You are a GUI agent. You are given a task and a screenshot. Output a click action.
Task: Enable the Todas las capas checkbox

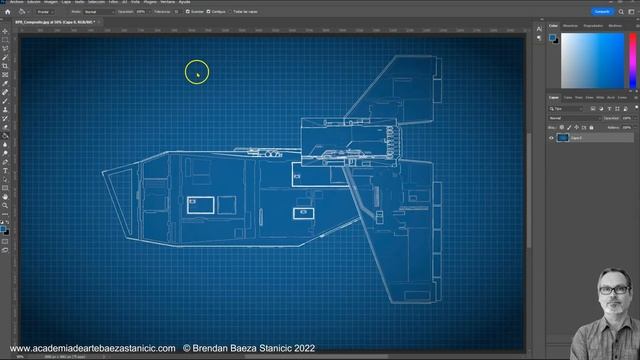(230, 12)
